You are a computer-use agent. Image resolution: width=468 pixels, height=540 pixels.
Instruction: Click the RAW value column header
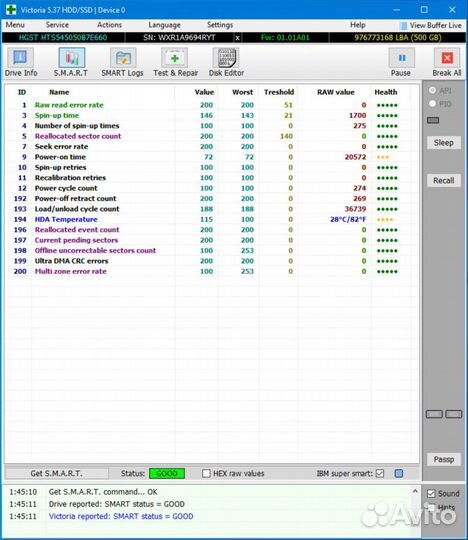336,92
